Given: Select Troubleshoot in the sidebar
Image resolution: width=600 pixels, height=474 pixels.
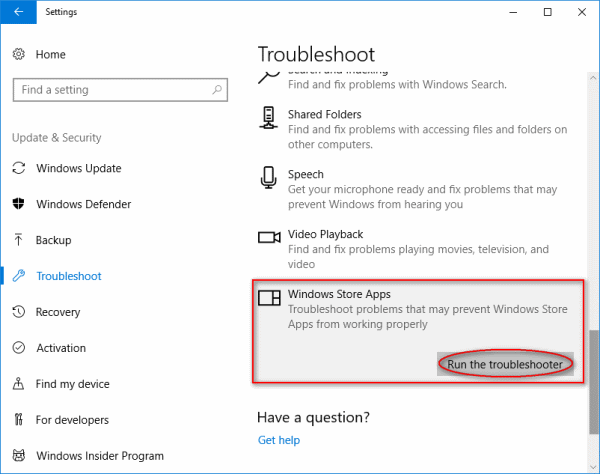Looking at the screenshot, I should [x=69, y=276].
